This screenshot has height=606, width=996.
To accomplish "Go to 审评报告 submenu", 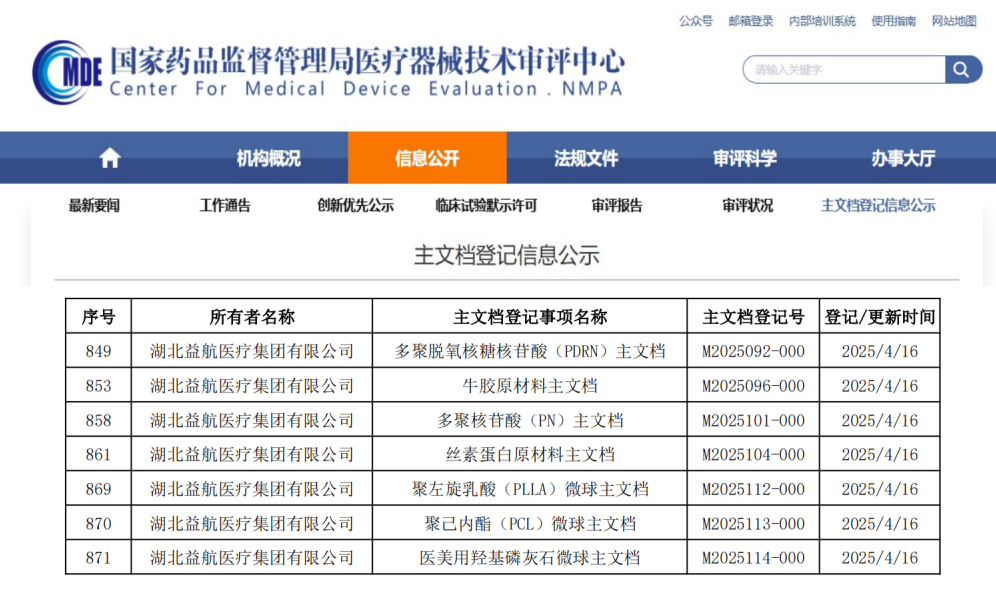I will pyautogui.click(x=617, y=205).
